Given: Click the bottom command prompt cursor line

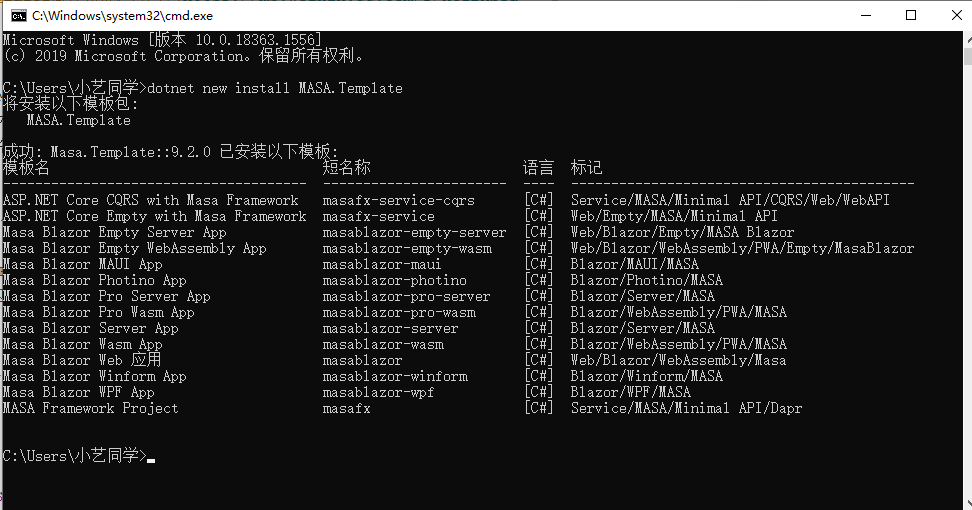Looking at the screenshot, I should pyautogui.click(x=79, y=456).
